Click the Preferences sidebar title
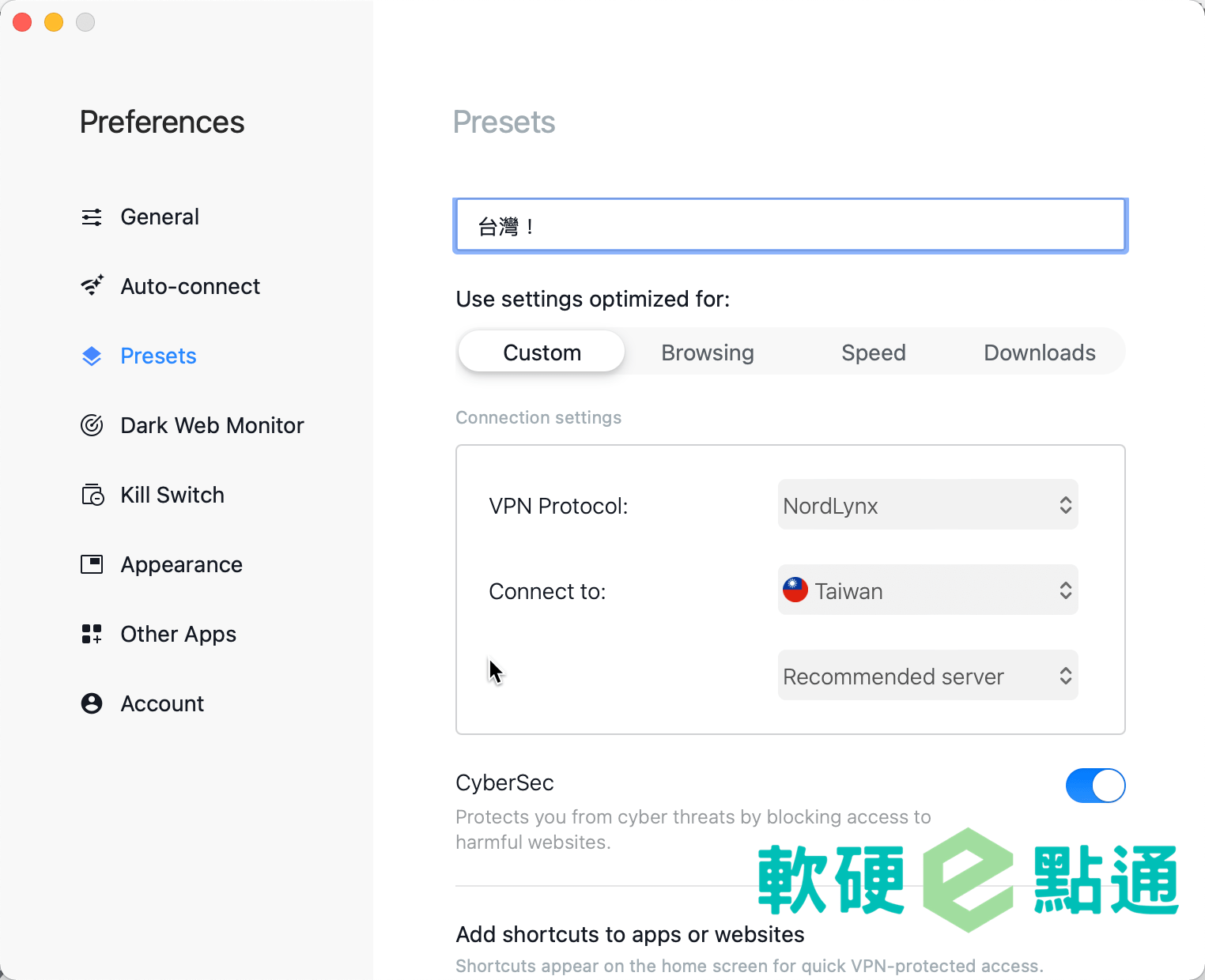This screenshot has width=1205, height=980. tap(162, 122)
